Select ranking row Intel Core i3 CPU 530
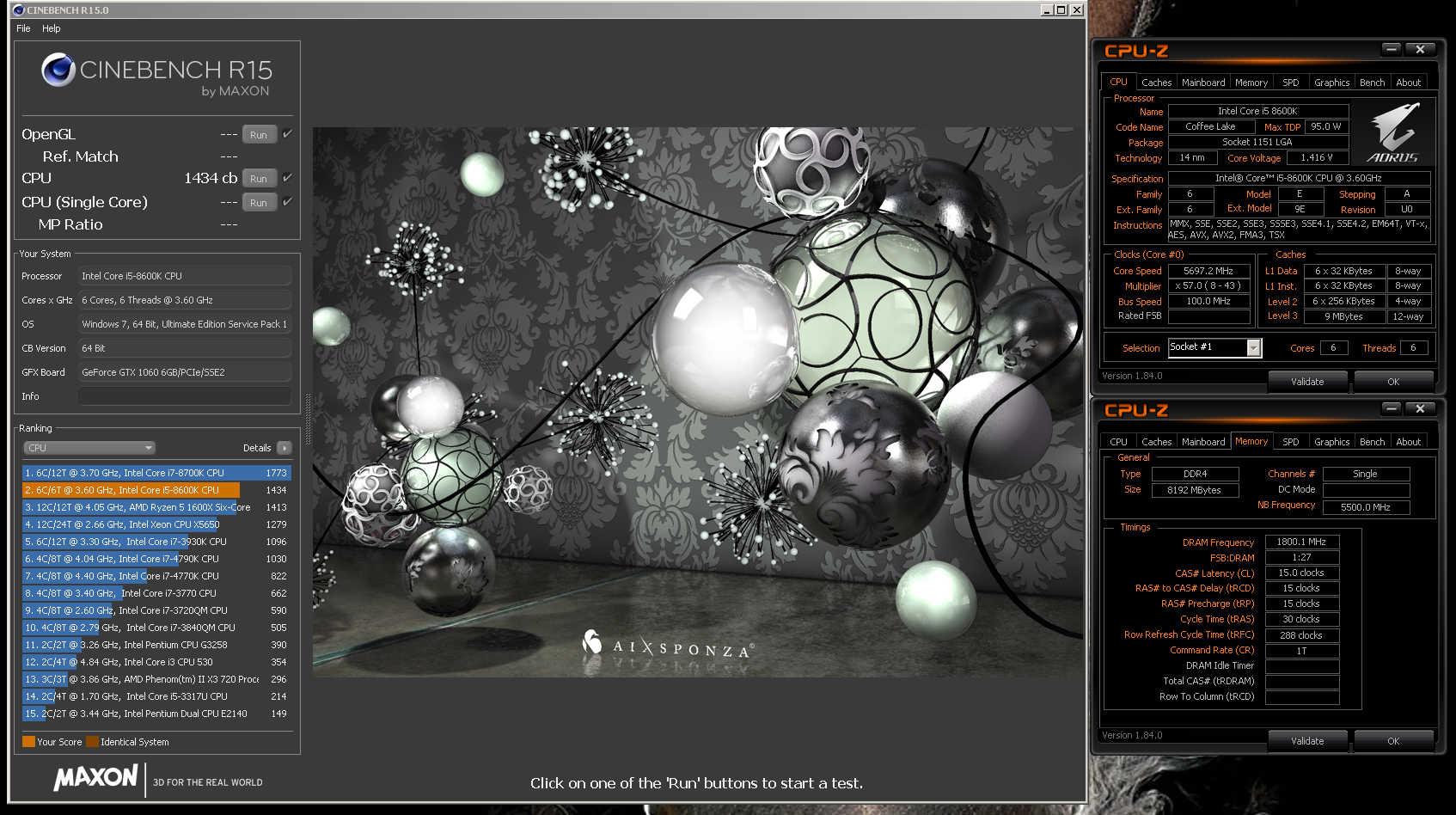Image resolution: width=1456 pixels, height=815 pixels. click(x=156, y=662)
